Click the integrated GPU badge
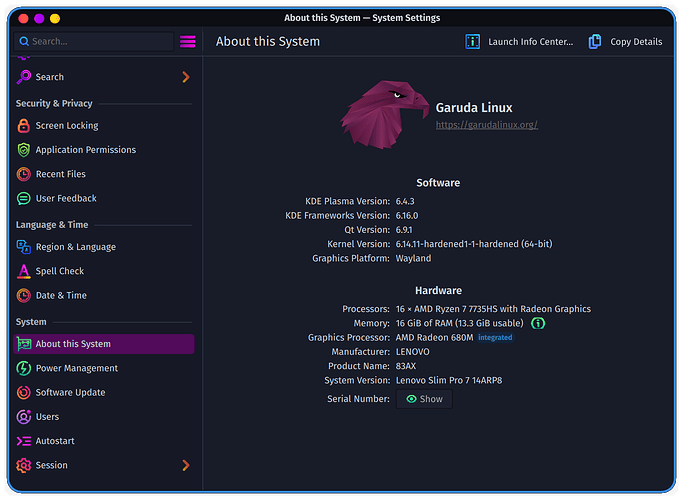Screen dimensions: 683x499 (495, 338)
